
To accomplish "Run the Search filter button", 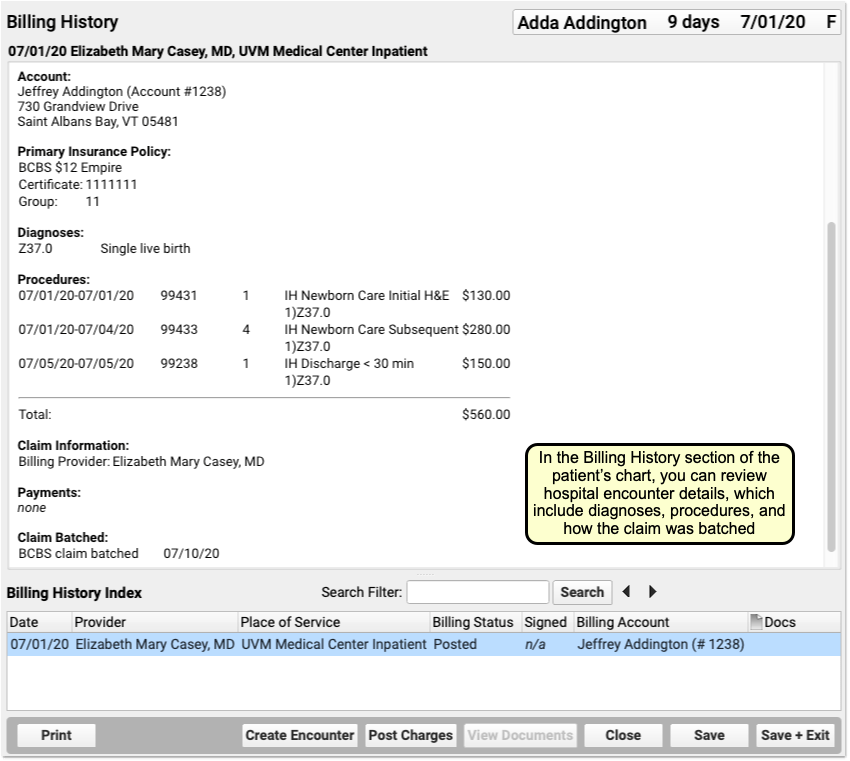I will [x=582, y=592].
